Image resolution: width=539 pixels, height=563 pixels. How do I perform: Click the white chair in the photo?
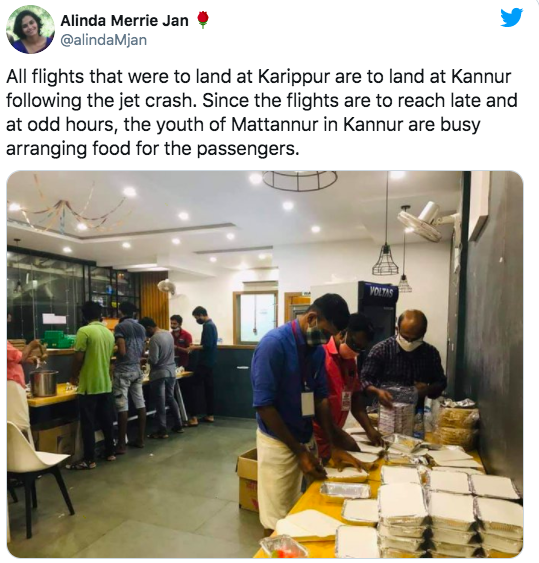pos(34,474)
